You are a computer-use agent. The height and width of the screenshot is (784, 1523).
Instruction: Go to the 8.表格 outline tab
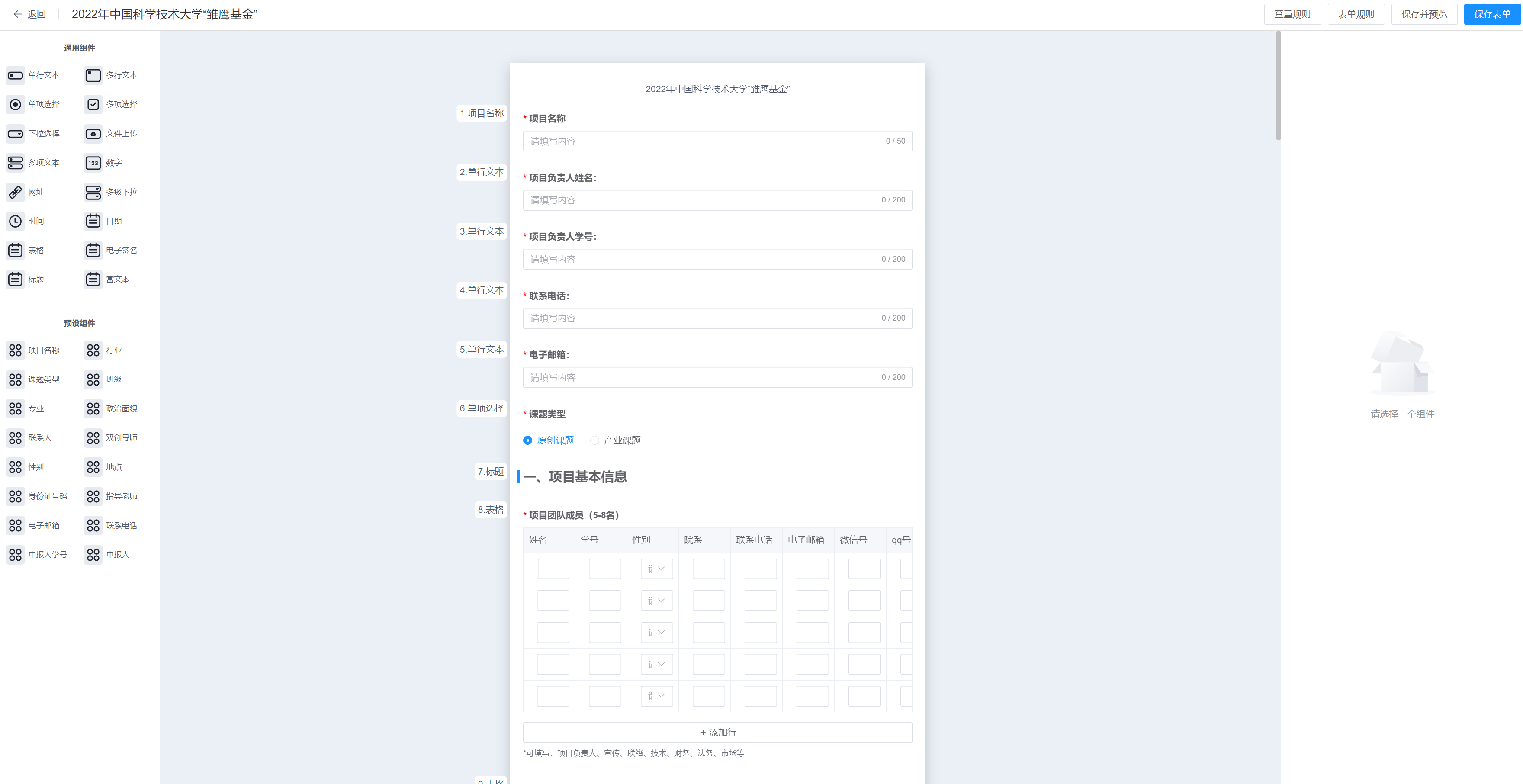[x=491, y=510]
